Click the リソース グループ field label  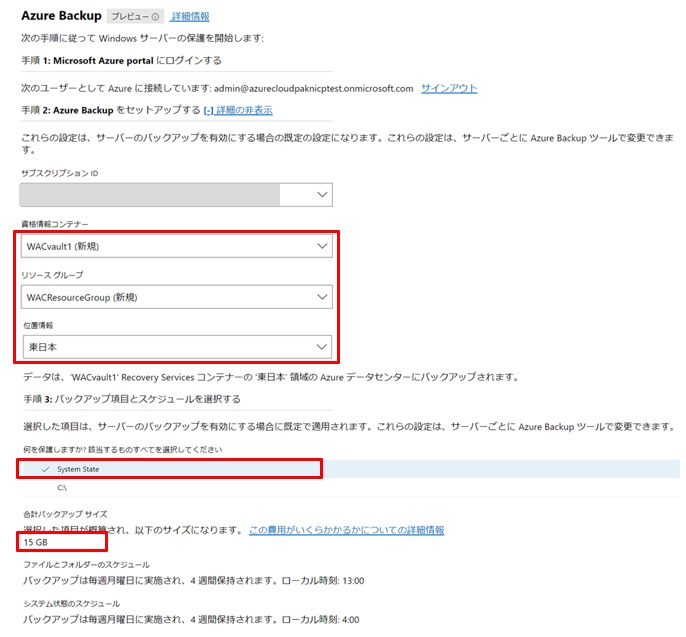click(52, 275)
